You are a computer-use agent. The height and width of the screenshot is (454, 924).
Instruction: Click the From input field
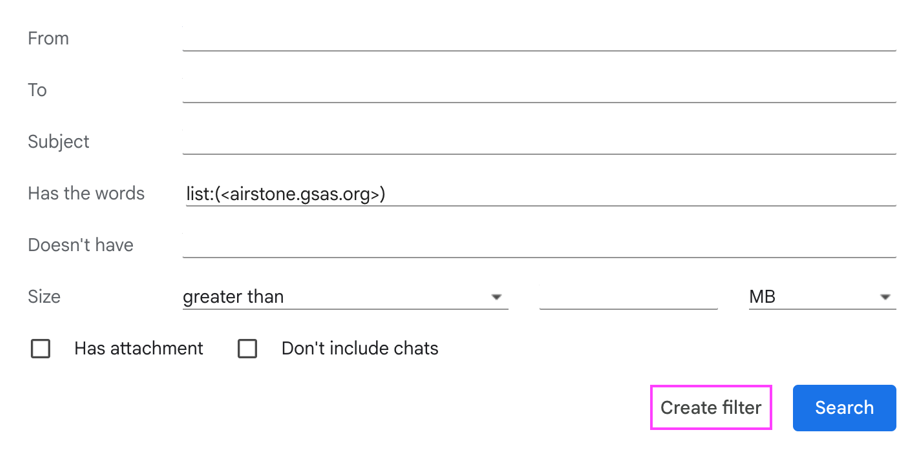[x=538, y=38]
